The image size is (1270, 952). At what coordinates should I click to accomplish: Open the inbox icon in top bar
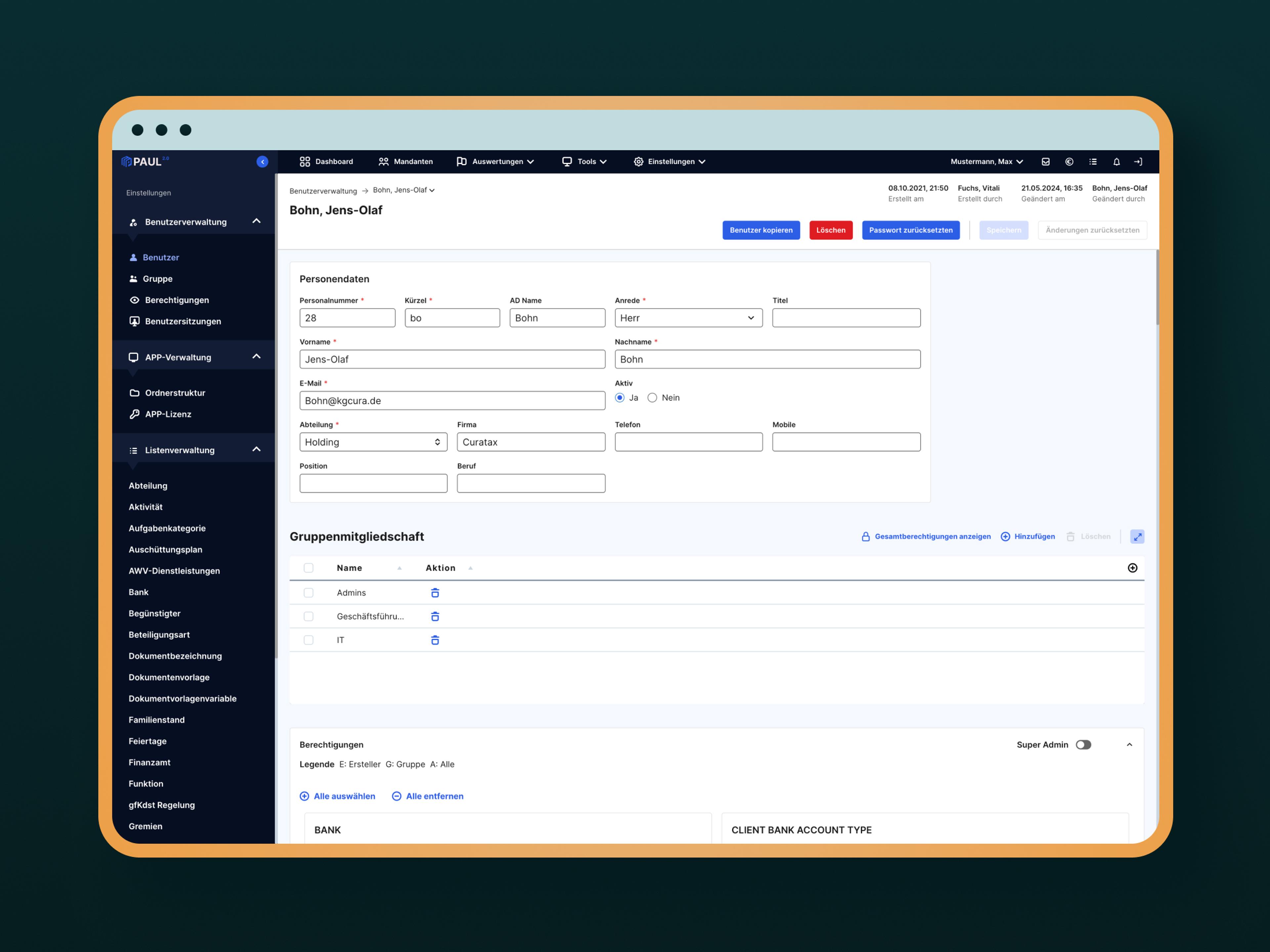(x=1045, y=162)
